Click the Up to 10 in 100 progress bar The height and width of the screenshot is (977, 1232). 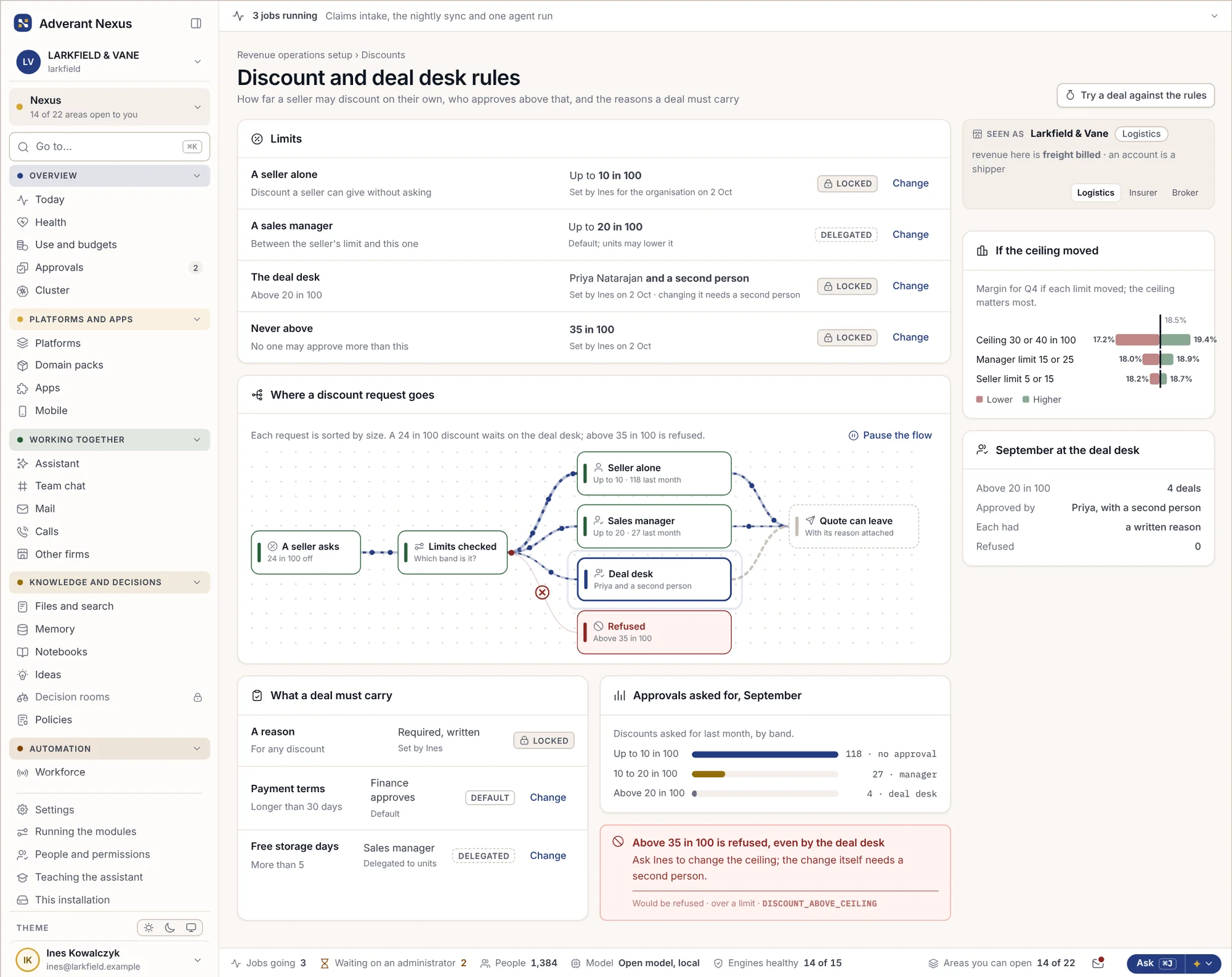tap(764, 754)
